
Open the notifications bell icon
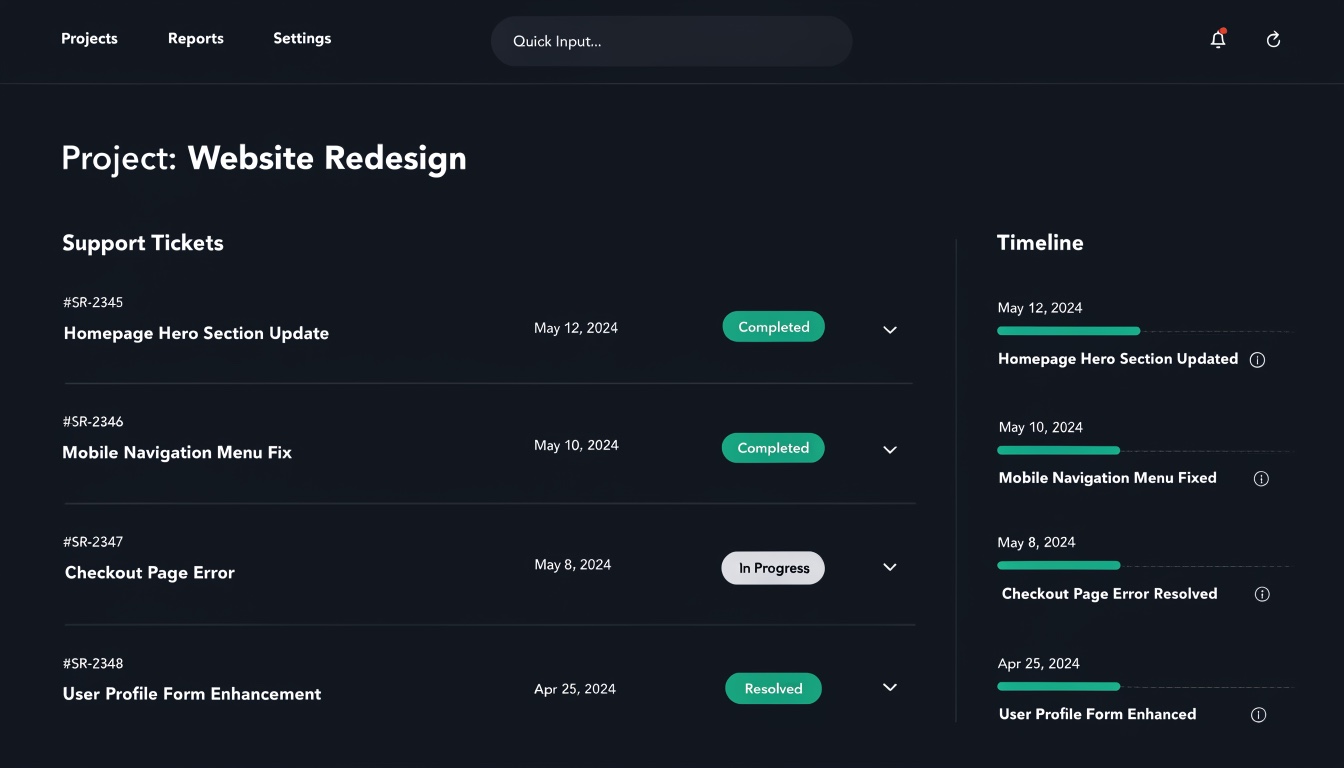click(x=1217, y=40)
